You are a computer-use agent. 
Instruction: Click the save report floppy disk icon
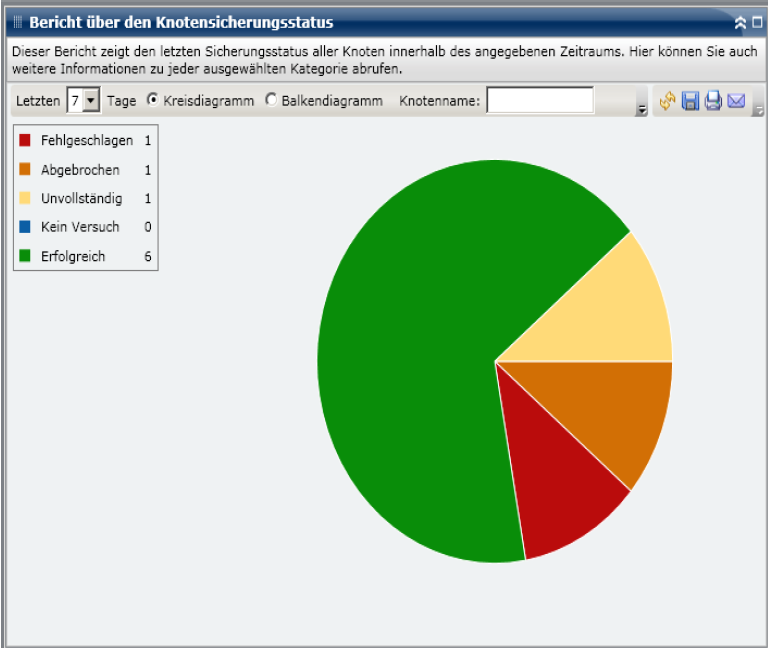click(x=690, y=101)
